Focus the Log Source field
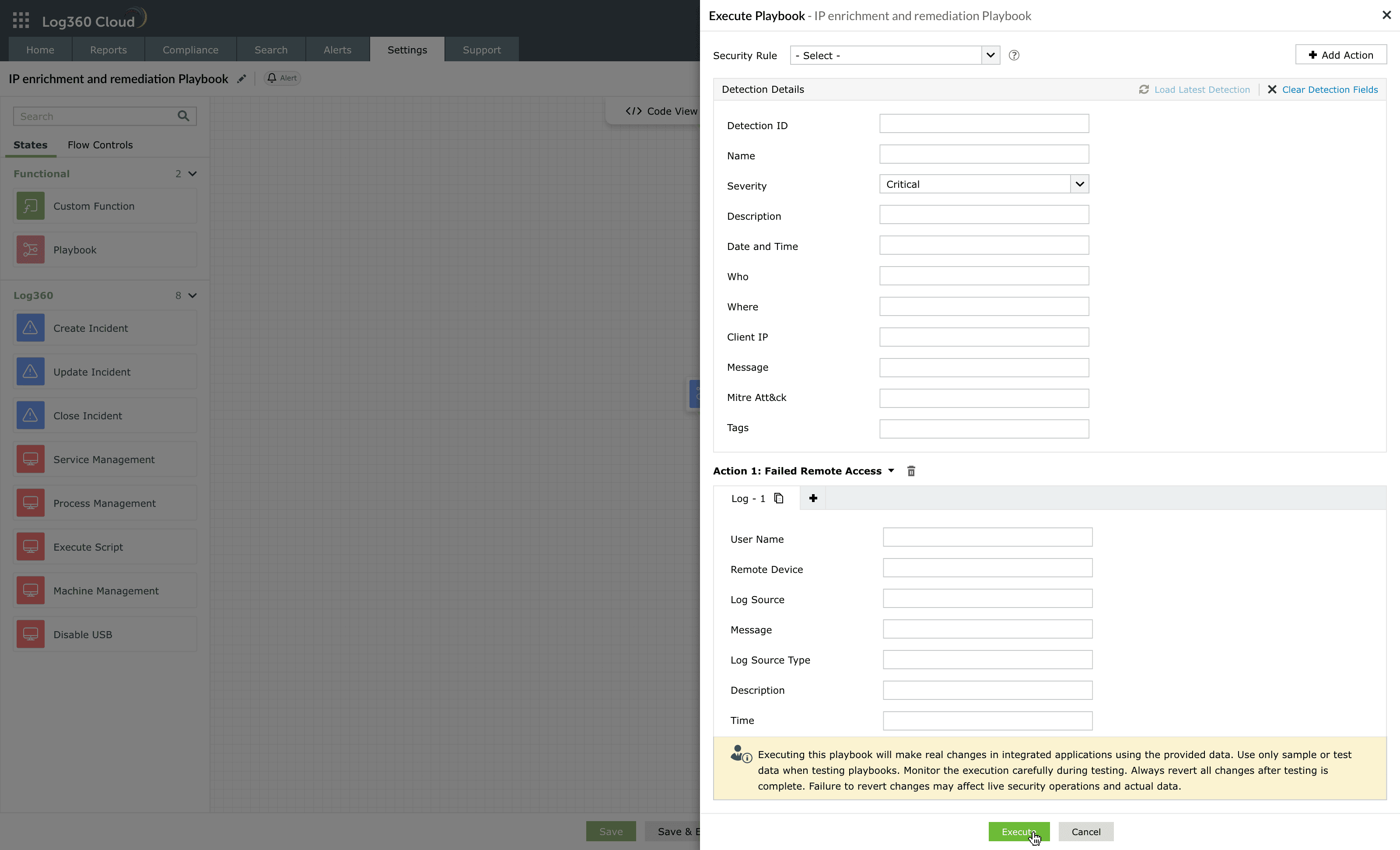Screen dimensions: 1400x850 coord(987,598)
